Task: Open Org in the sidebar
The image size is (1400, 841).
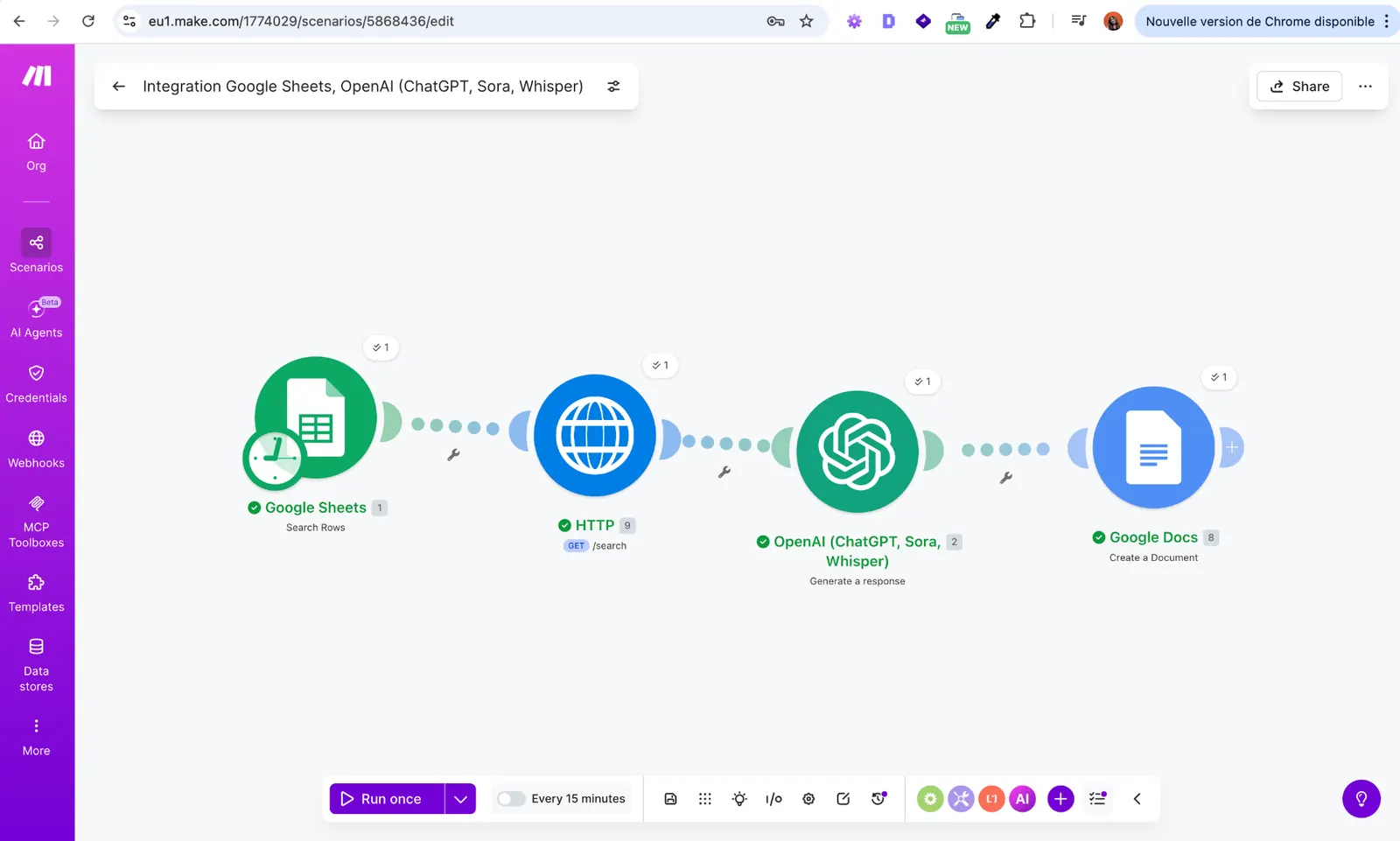Action: 36,152
